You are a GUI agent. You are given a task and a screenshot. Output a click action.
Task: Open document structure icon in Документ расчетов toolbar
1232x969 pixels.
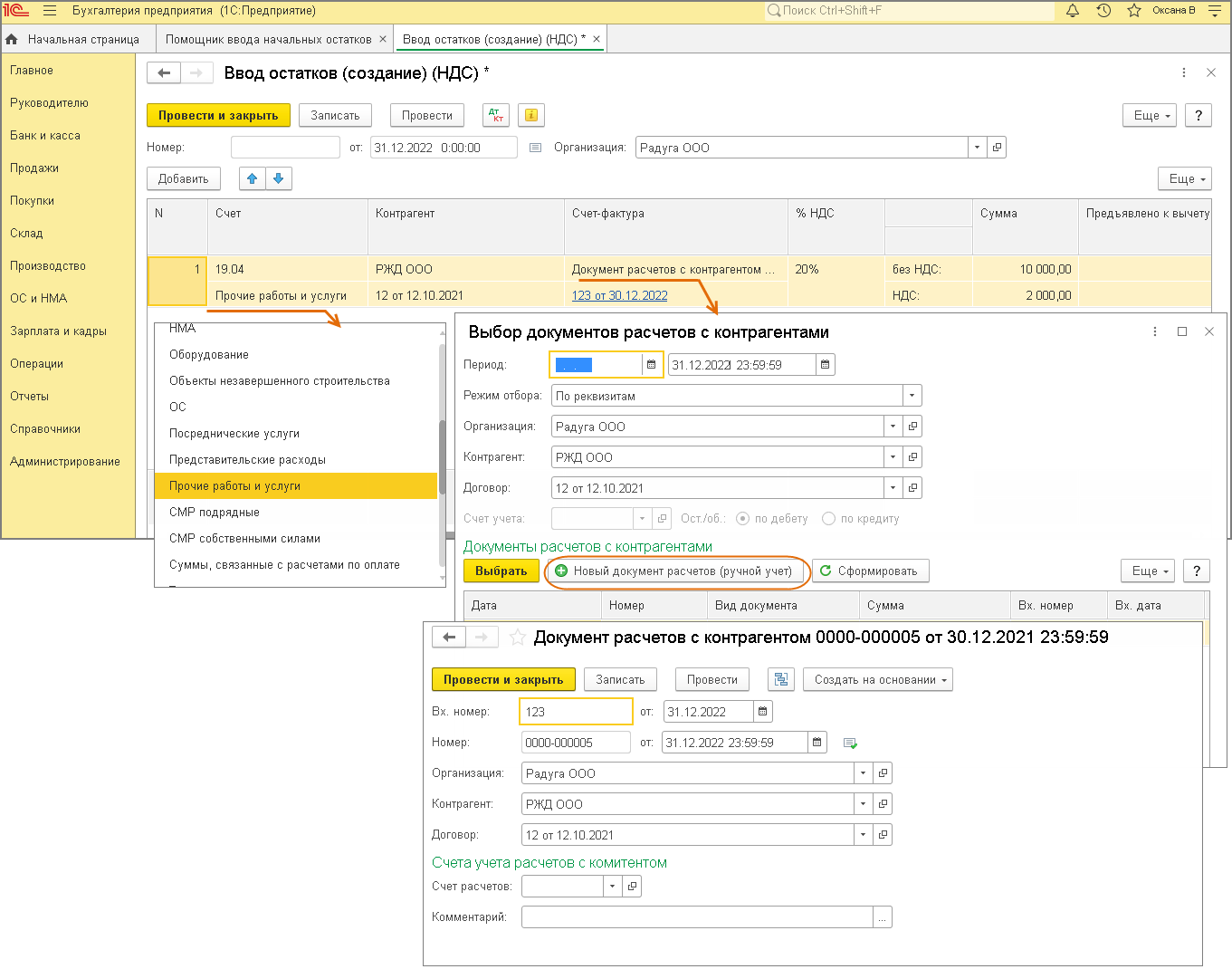tap(781, 679)
